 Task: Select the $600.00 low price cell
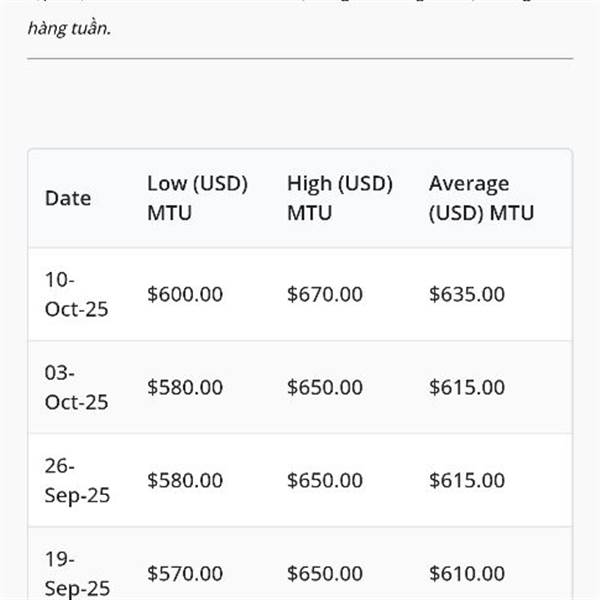(x=185, y=294)
